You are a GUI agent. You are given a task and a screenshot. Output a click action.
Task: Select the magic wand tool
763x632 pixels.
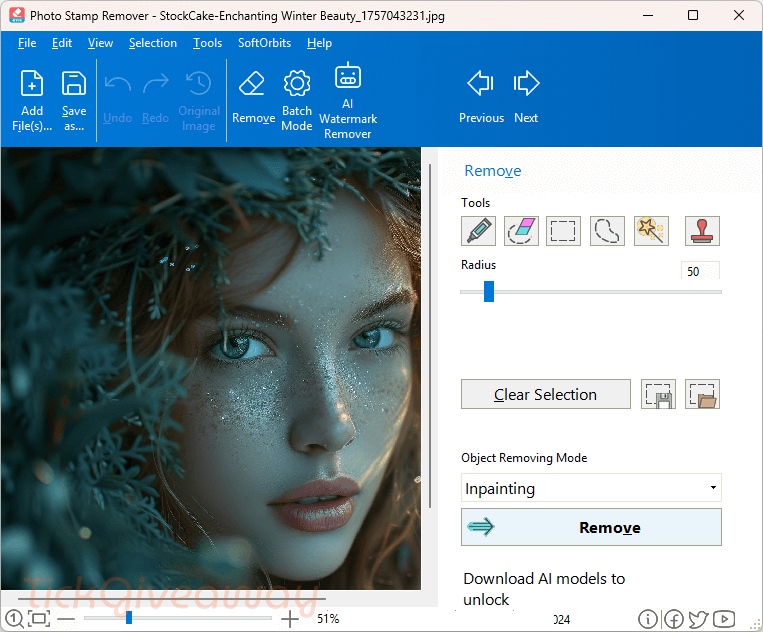[652, 231]
